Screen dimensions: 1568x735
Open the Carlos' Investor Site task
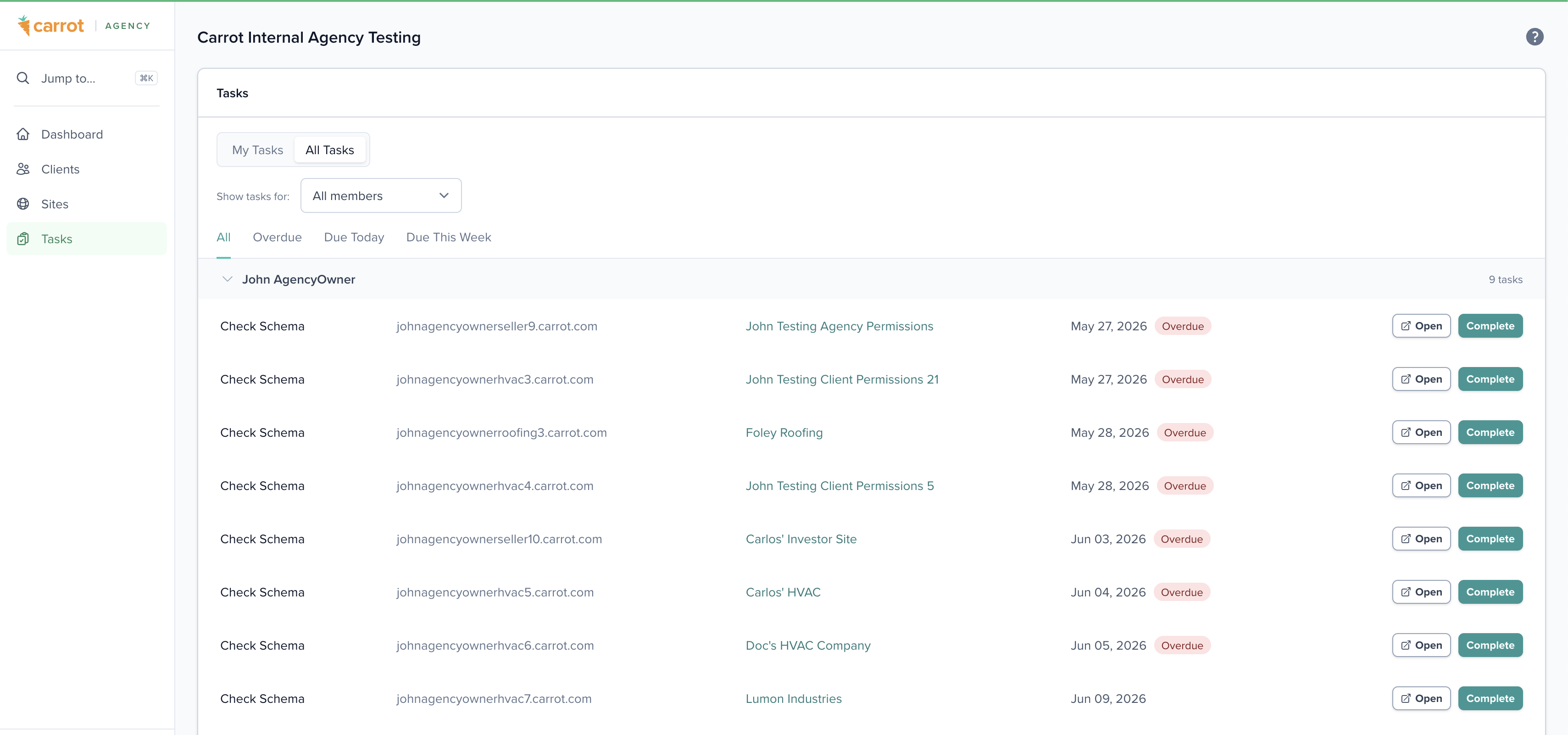click(x=1421, y=539)
